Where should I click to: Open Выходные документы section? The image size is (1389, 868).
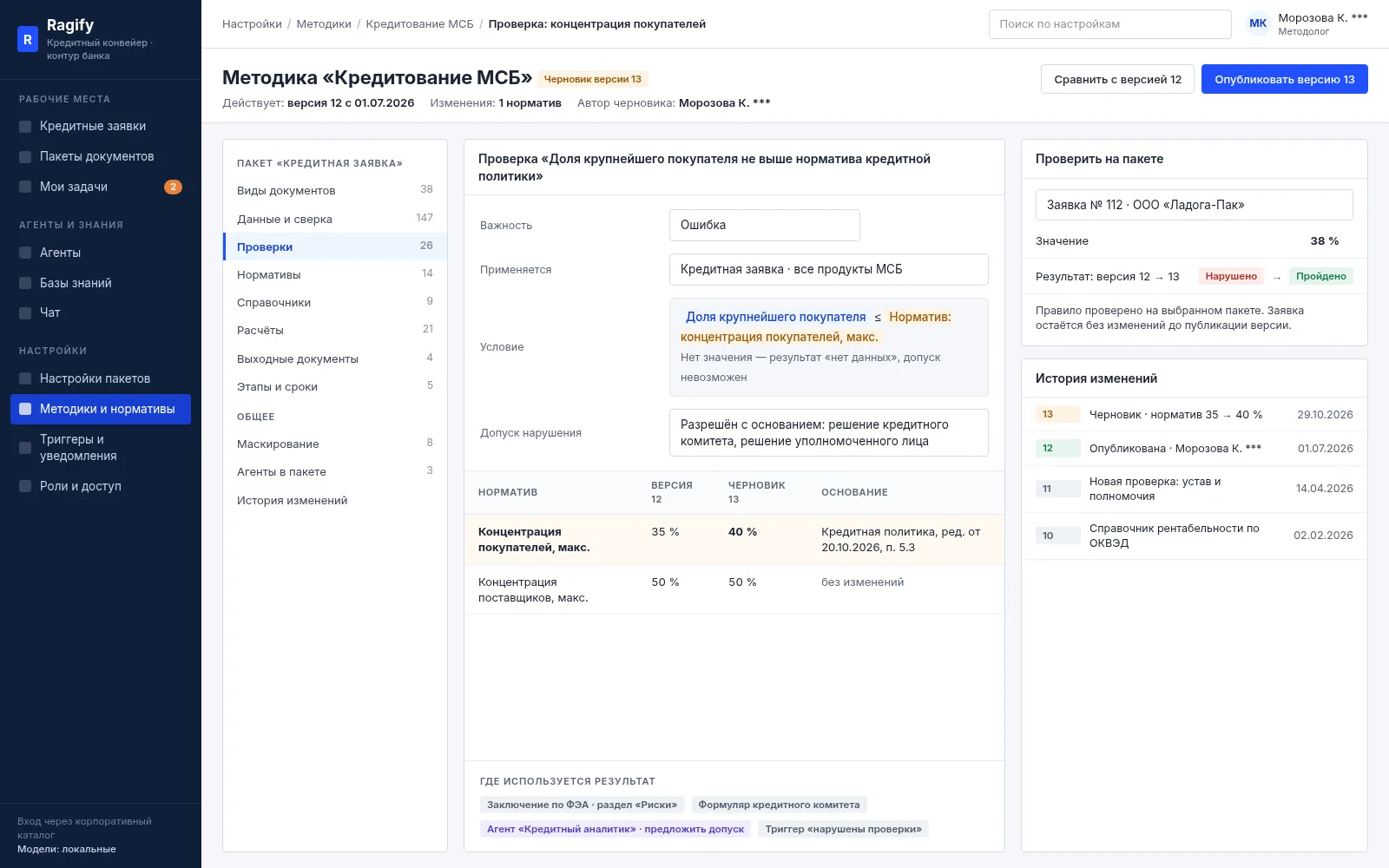[335, 358]
